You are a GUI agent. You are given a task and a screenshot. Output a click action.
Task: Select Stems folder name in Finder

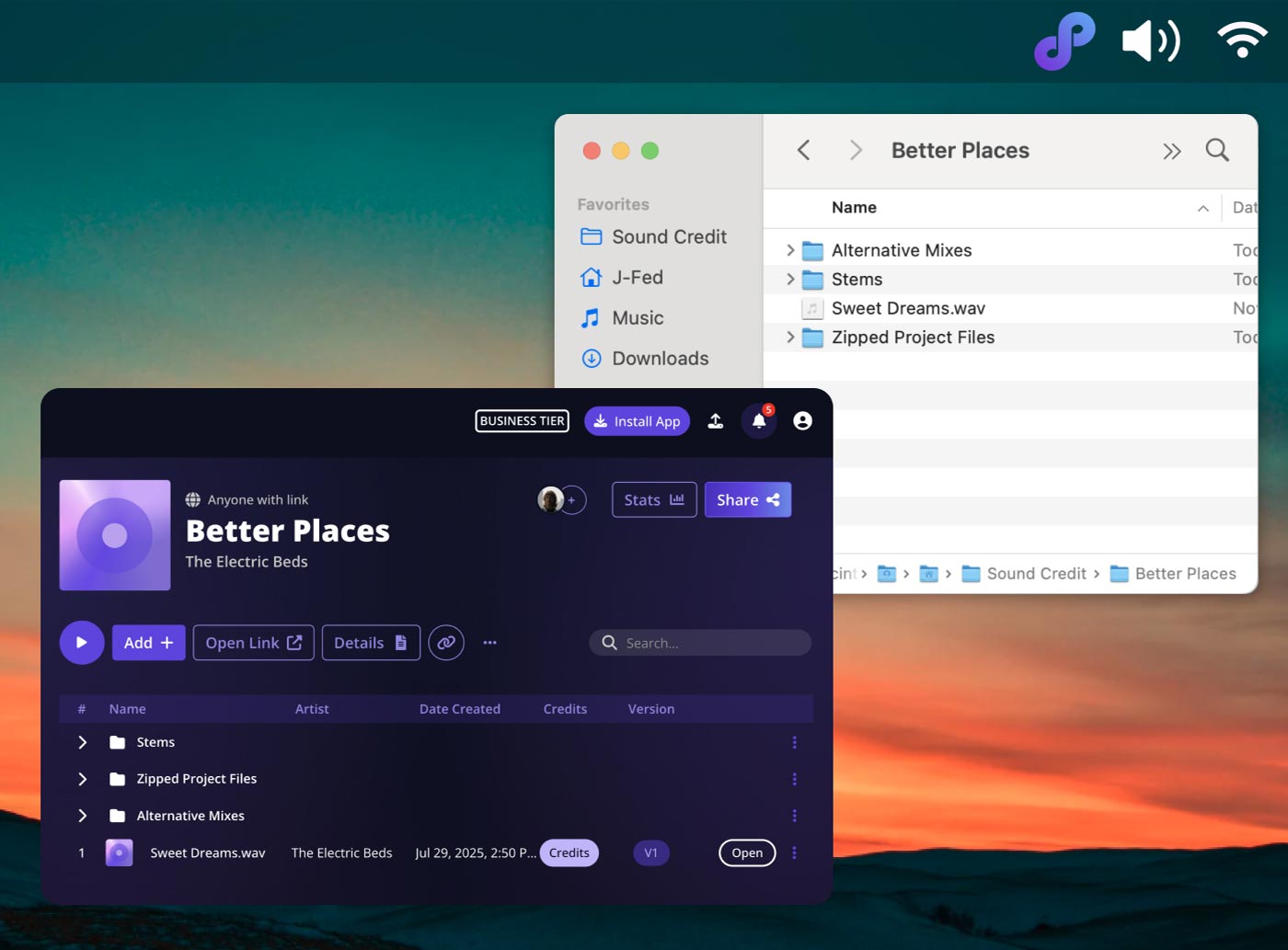coord(857,279)
